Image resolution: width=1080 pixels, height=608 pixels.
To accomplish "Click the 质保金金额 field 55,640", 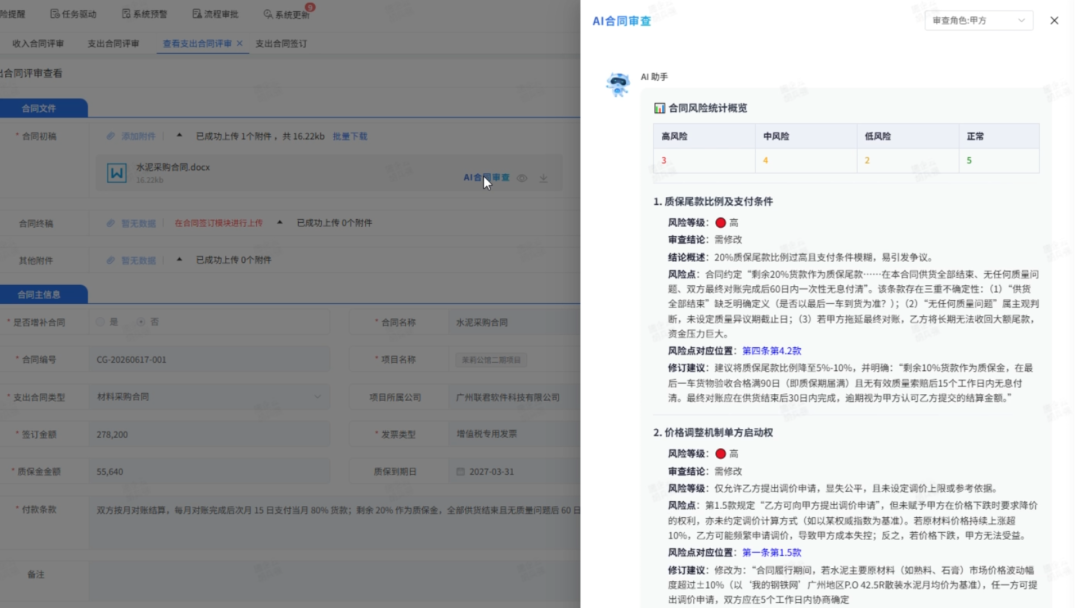I will tap(209, 472).
